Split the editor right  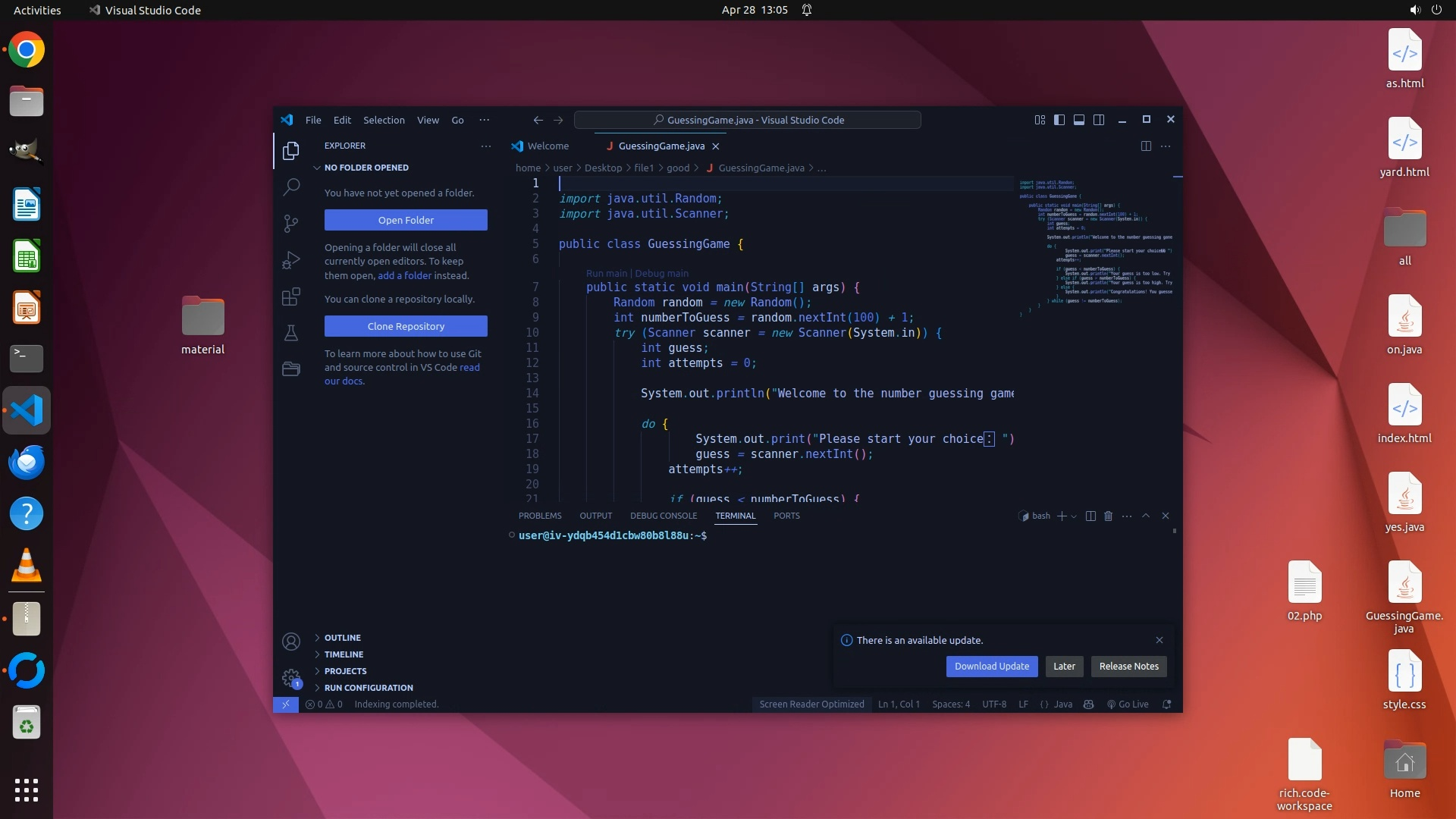click(x=1146, y=146)
